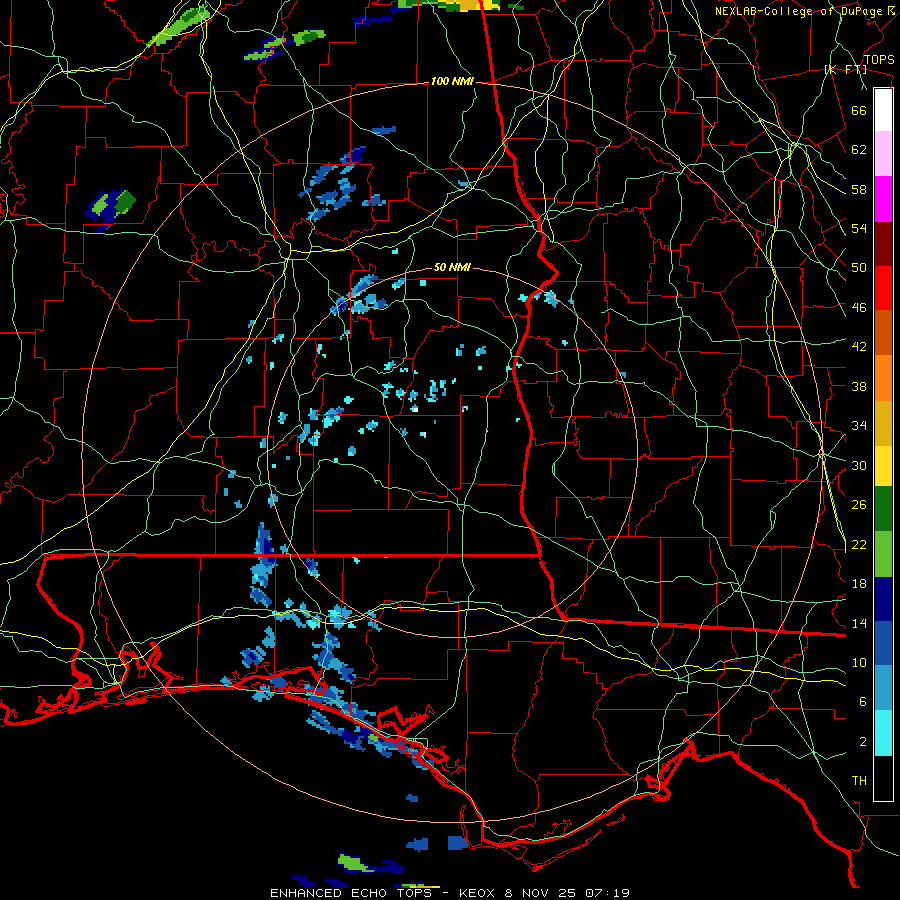Select the dark red legend swatch
Viewport: 900px width, 900px height.
tap(883, 244)
